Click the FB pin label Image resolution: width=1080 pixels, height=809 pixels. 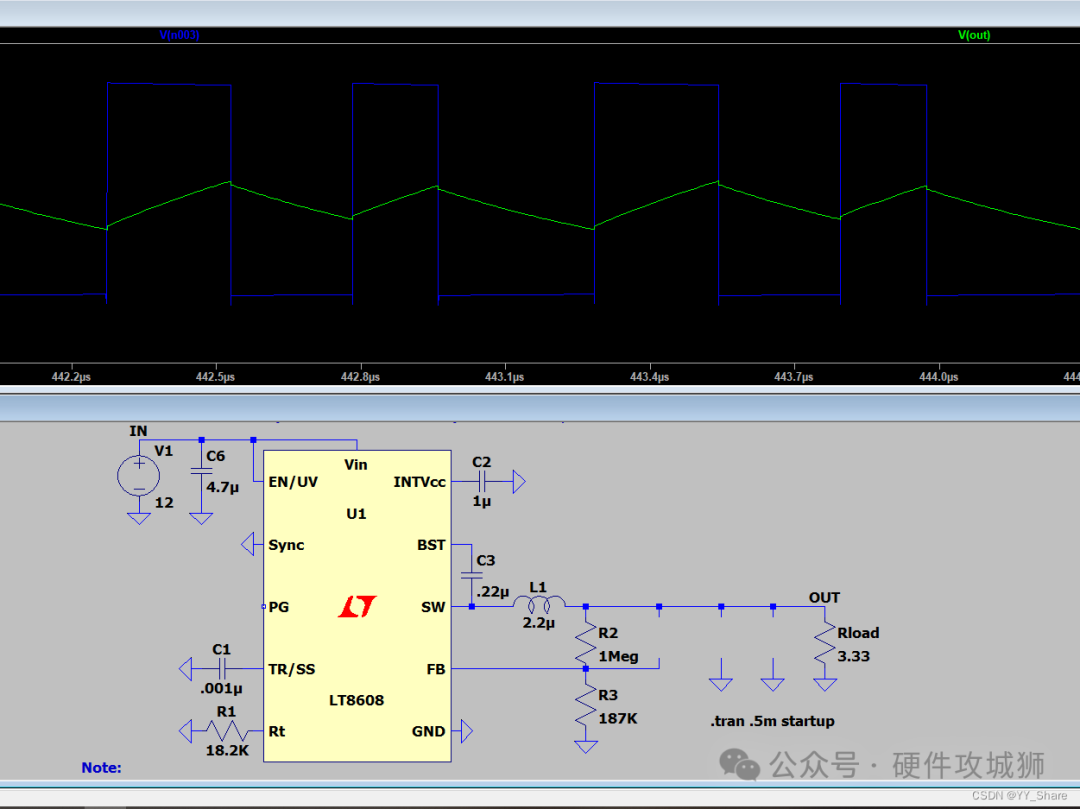tap(436, 669)
